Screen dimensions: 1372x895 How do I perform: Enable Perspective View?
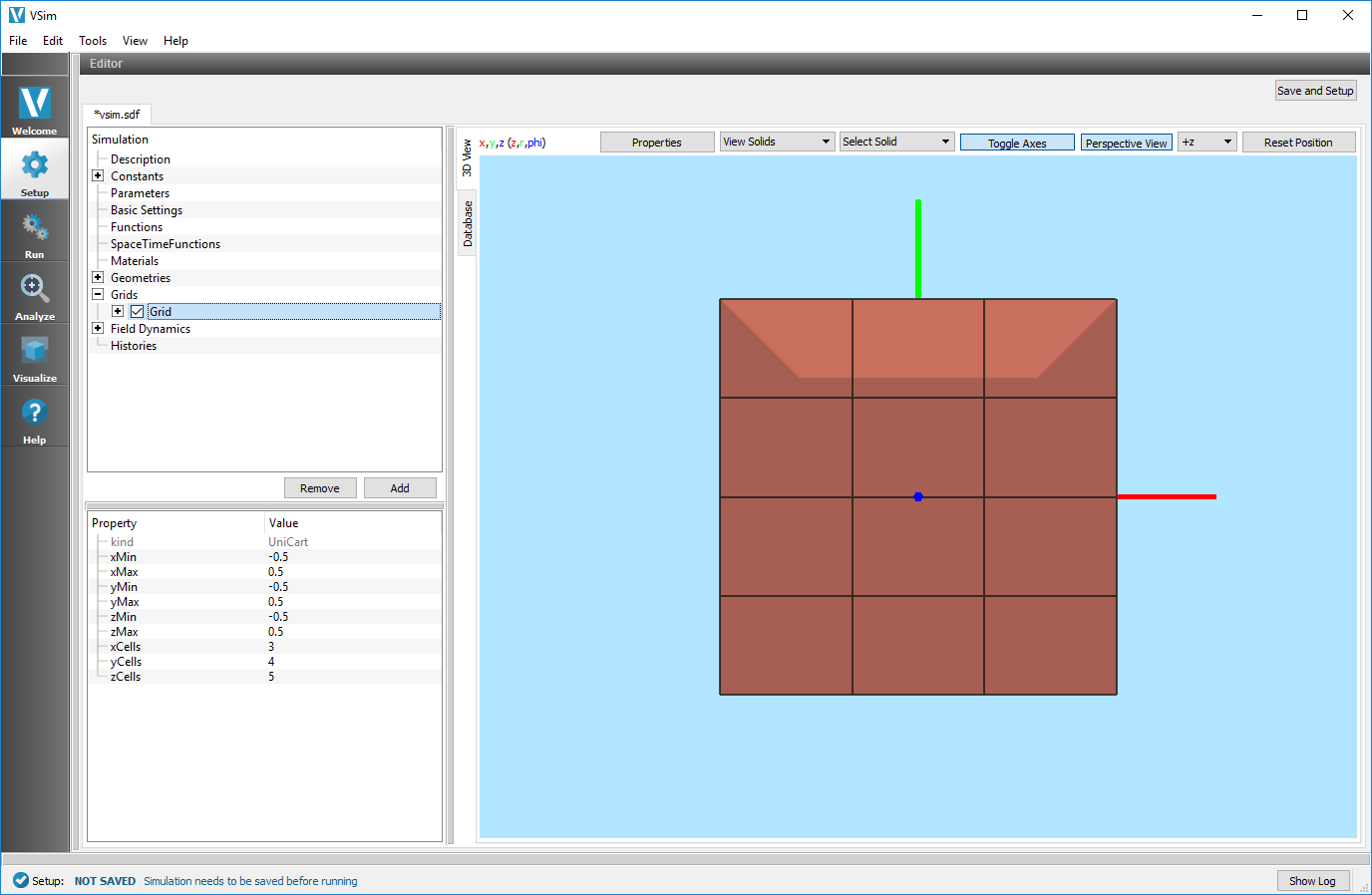point(1126,142)
